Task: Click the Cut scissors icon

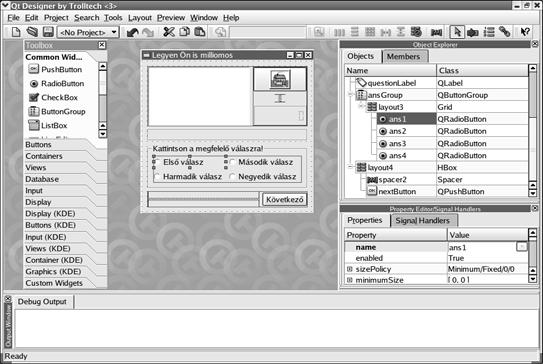Action: [x=169, y=32]
